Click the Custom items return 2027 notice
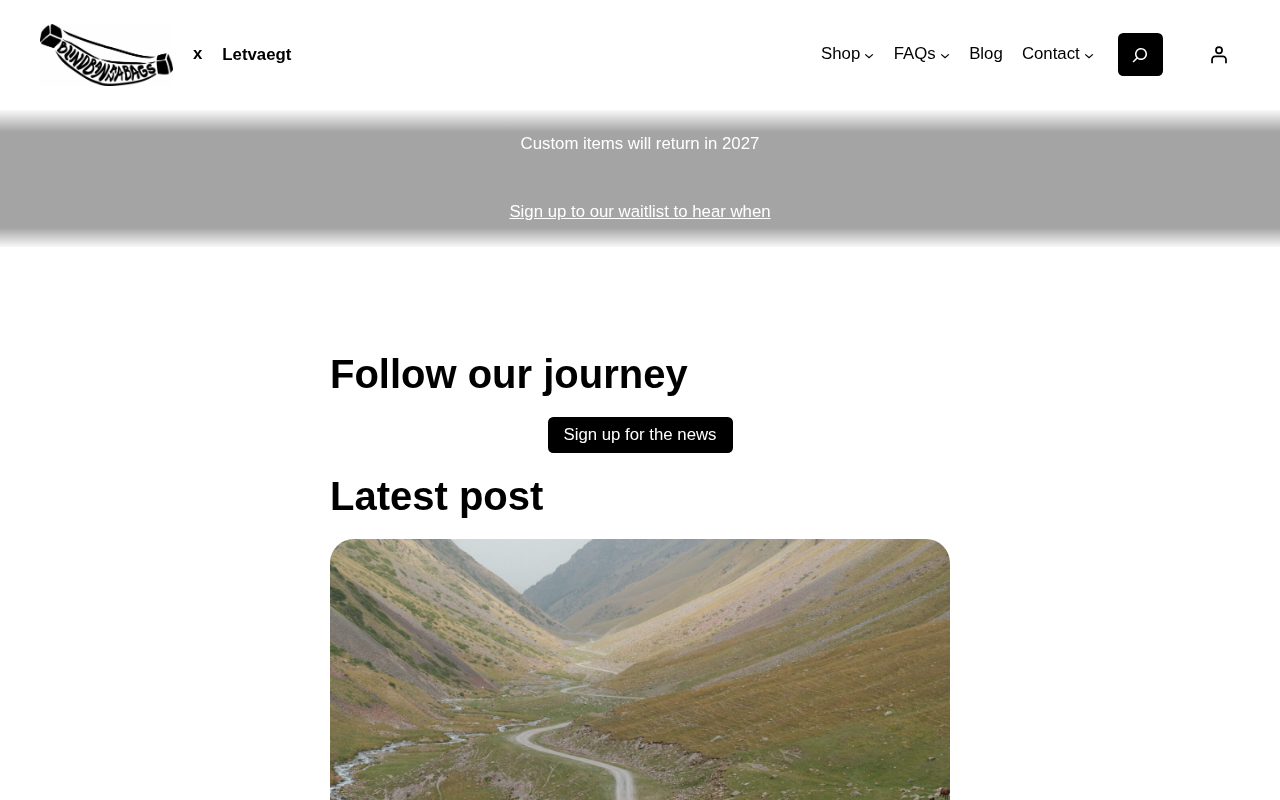The width and height of the screenshot is (1280, 800). pyautogui.click(x=640, y=144)
